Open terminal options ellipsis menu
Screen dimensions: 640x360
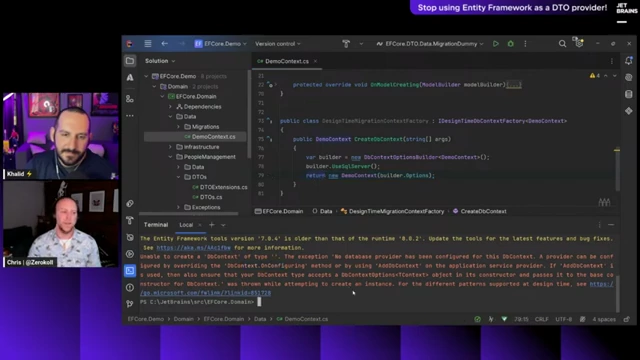(600, 225)
